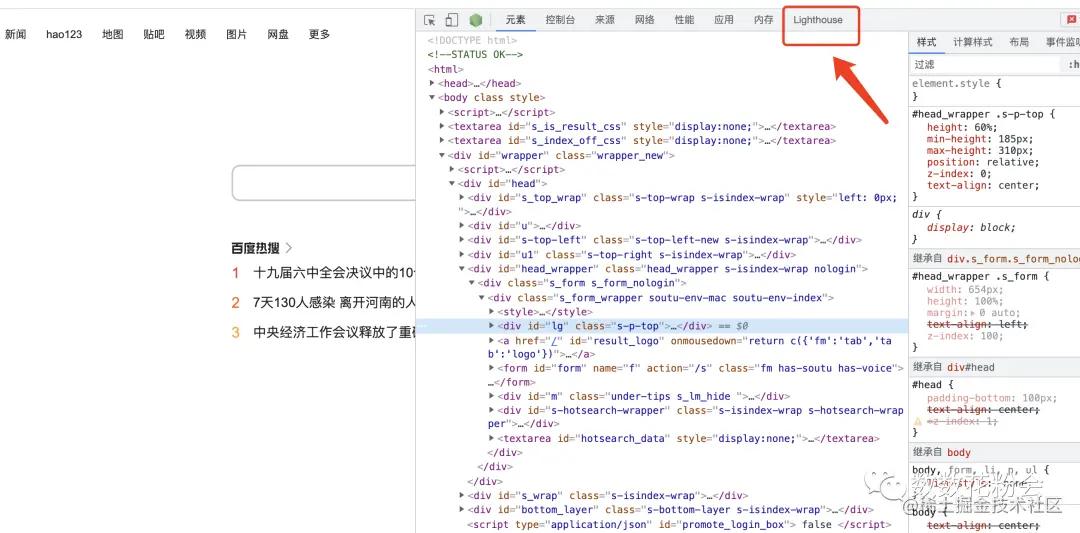Click the warning icon beside z-index

pyautogui.click(x=917, y=421)
